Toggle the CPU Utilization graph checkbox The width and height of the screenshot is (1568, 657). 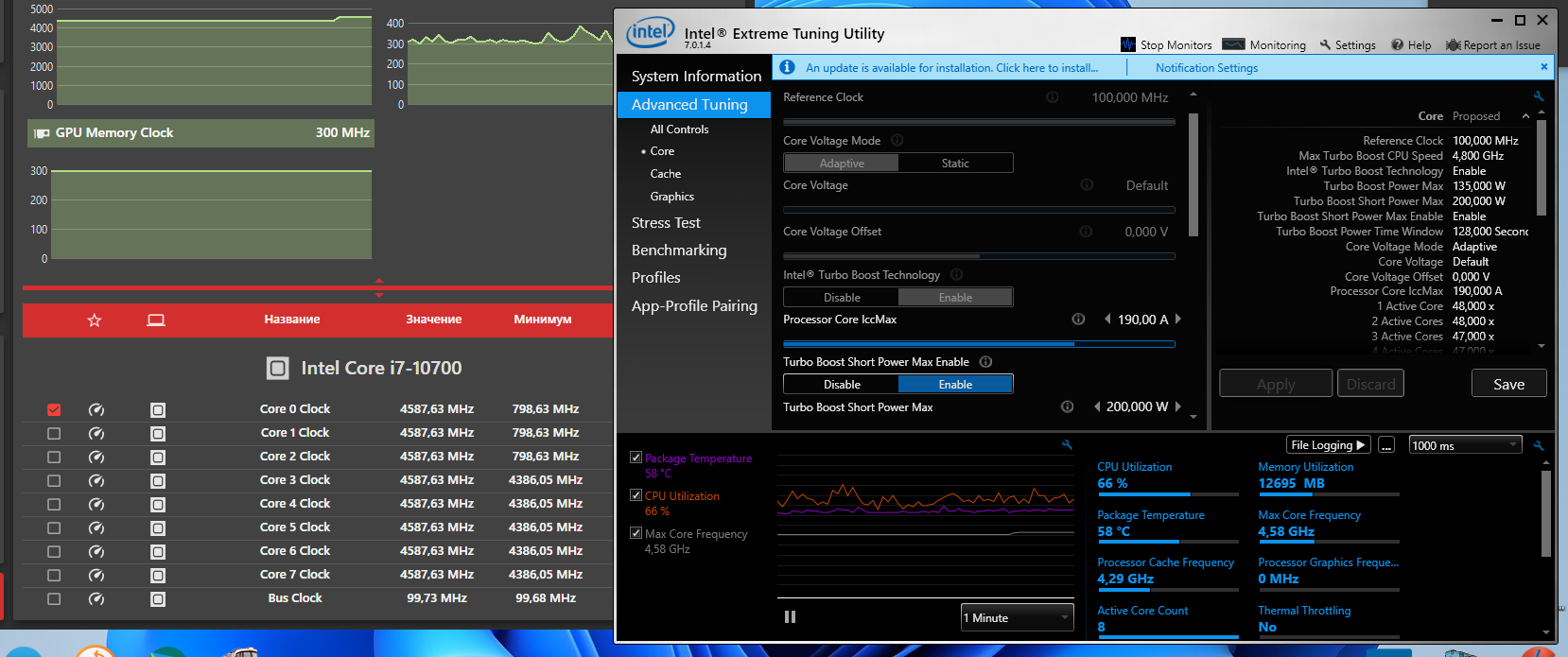point(636,495)
